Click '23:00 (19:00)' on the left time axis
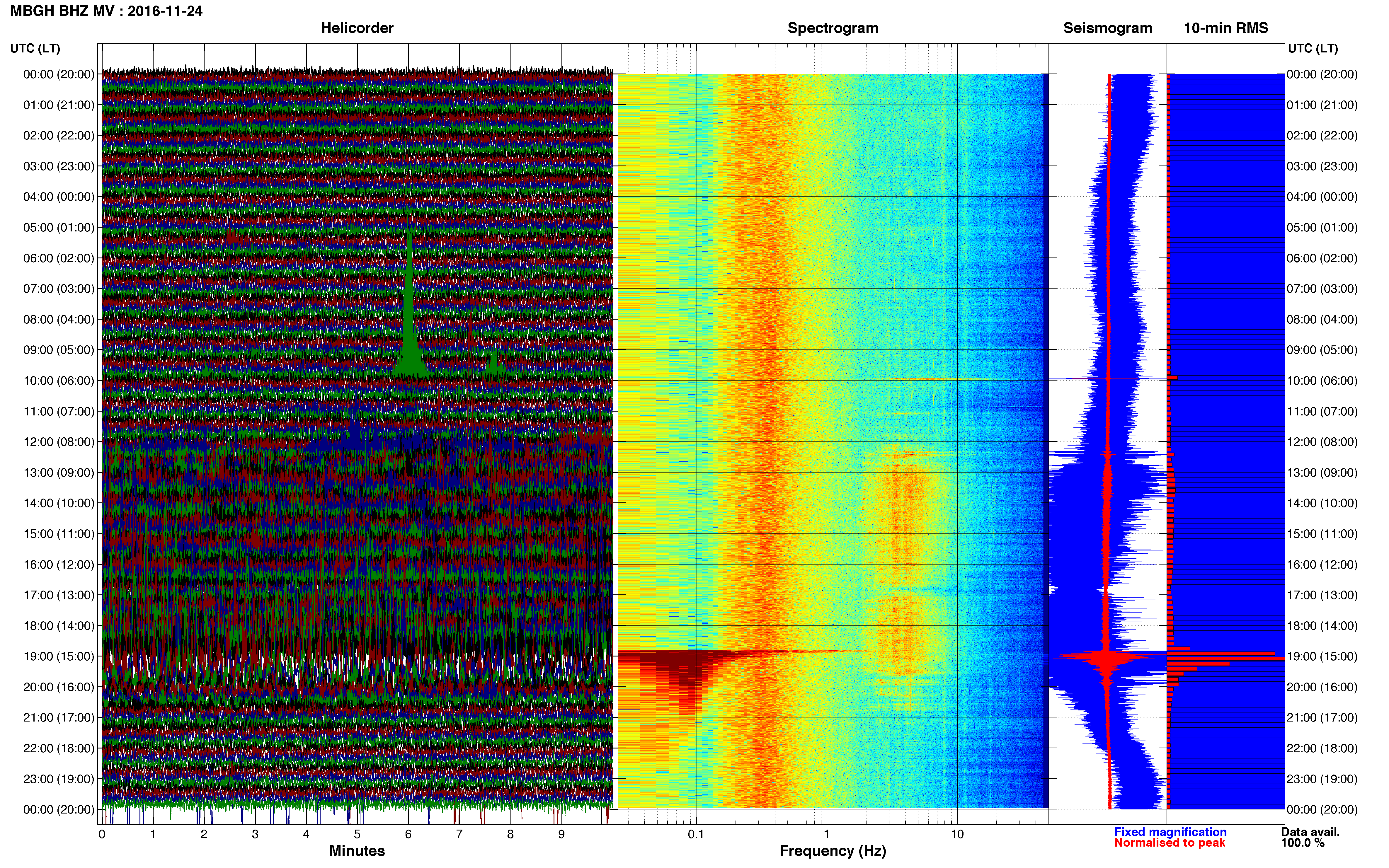The image size is (1389, 868). [x=59, y=779]
